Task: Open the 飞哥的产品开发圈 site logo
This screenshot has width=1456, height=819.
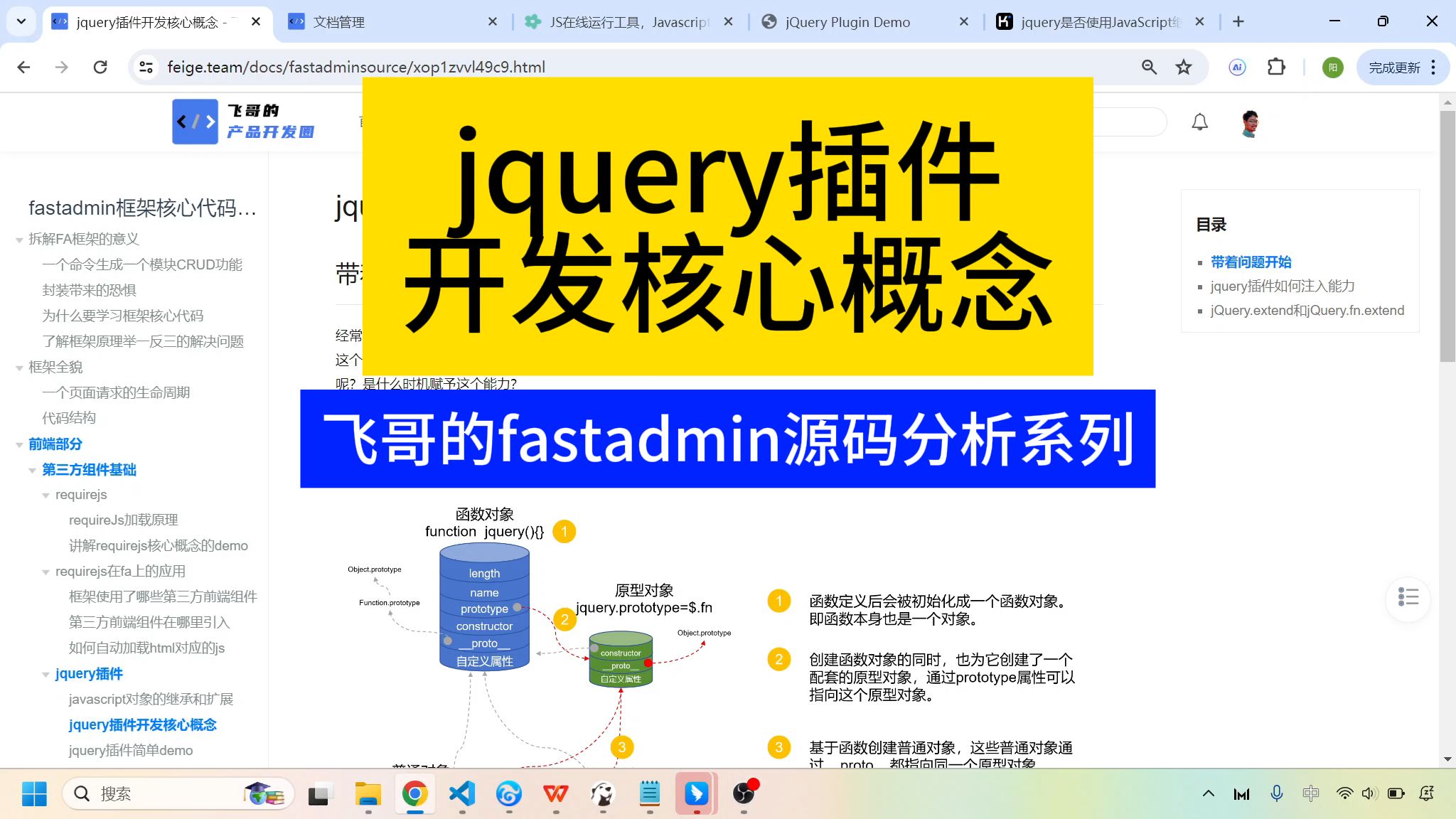Action: click(243, 122)
